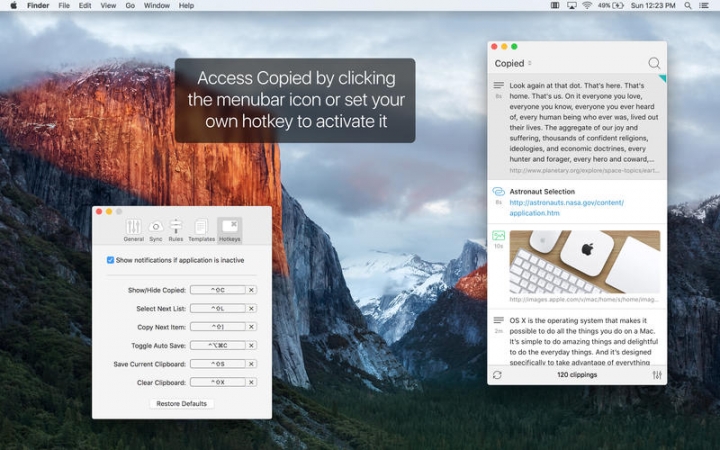
Task: Click the image clipping type icon
Action: pos(498,236)
